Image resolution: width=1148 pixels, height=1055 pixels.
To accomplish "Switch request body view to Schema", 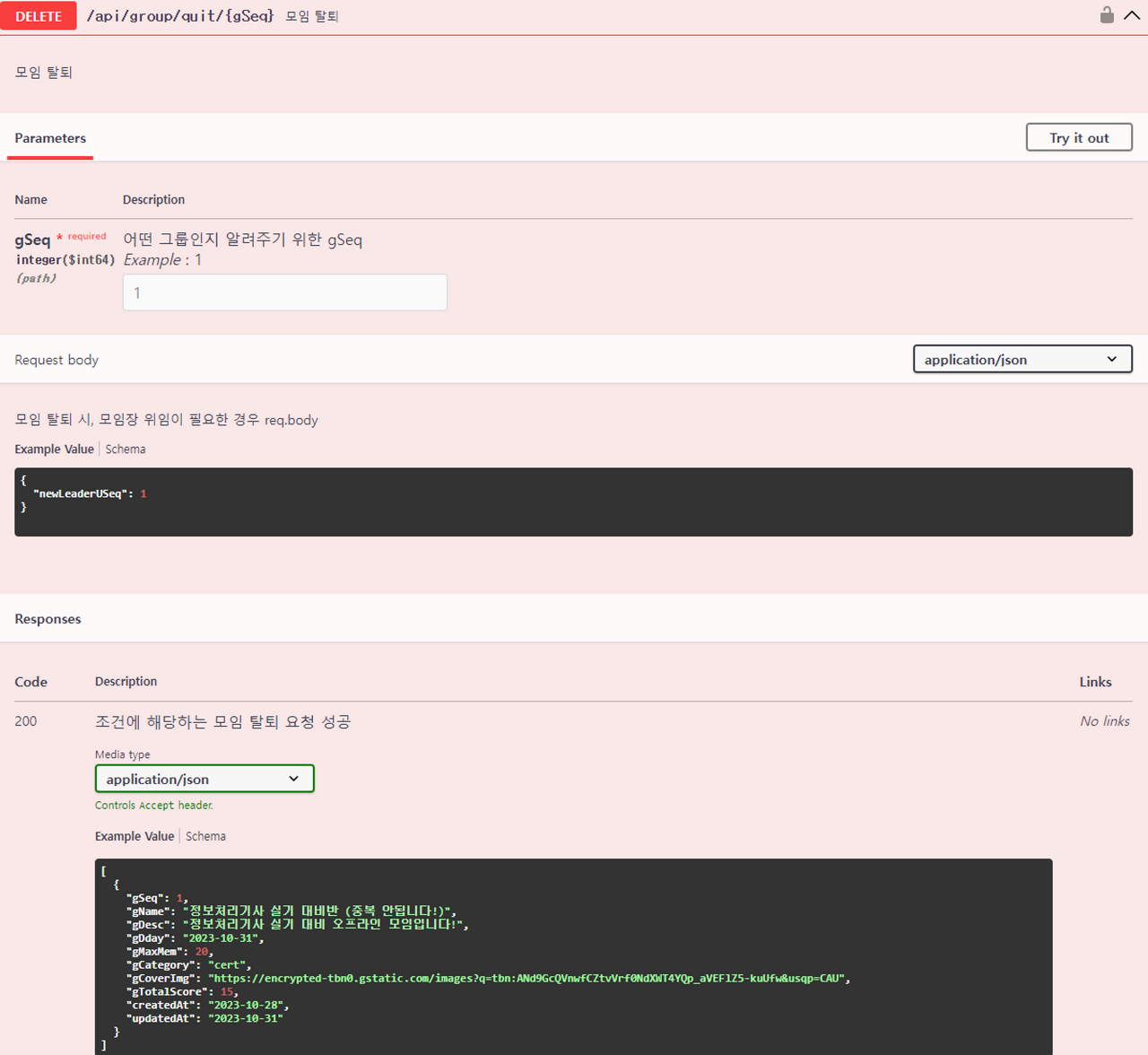I will tap(126, 449).
